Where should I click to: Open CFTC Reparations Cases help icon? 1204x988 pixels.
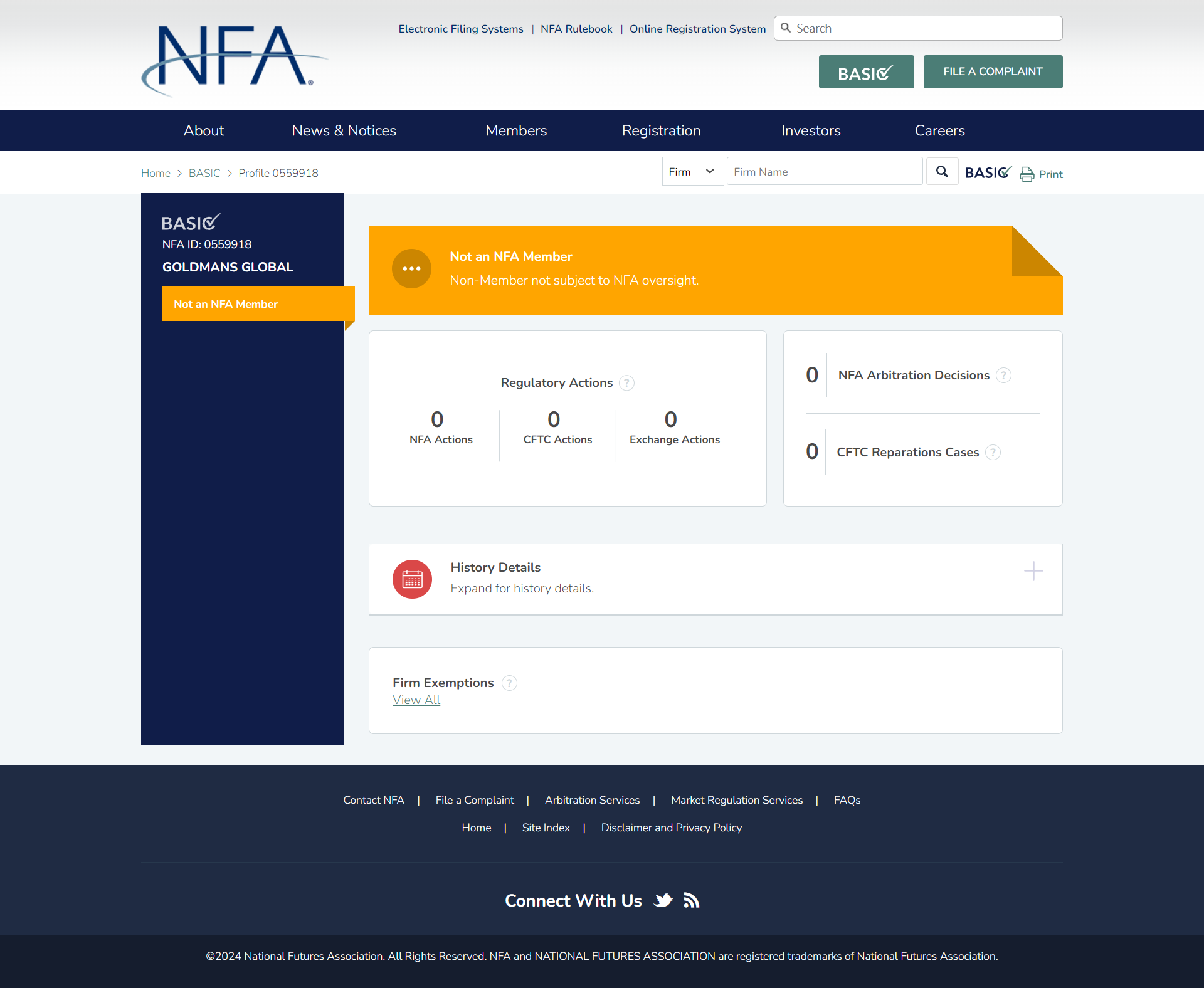pos(993,453)
